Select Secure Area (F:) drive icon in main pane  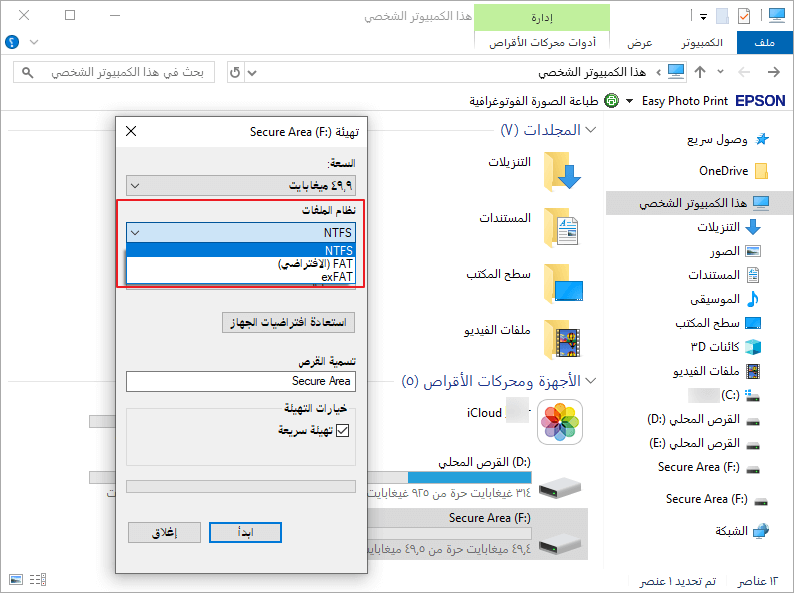560,545
